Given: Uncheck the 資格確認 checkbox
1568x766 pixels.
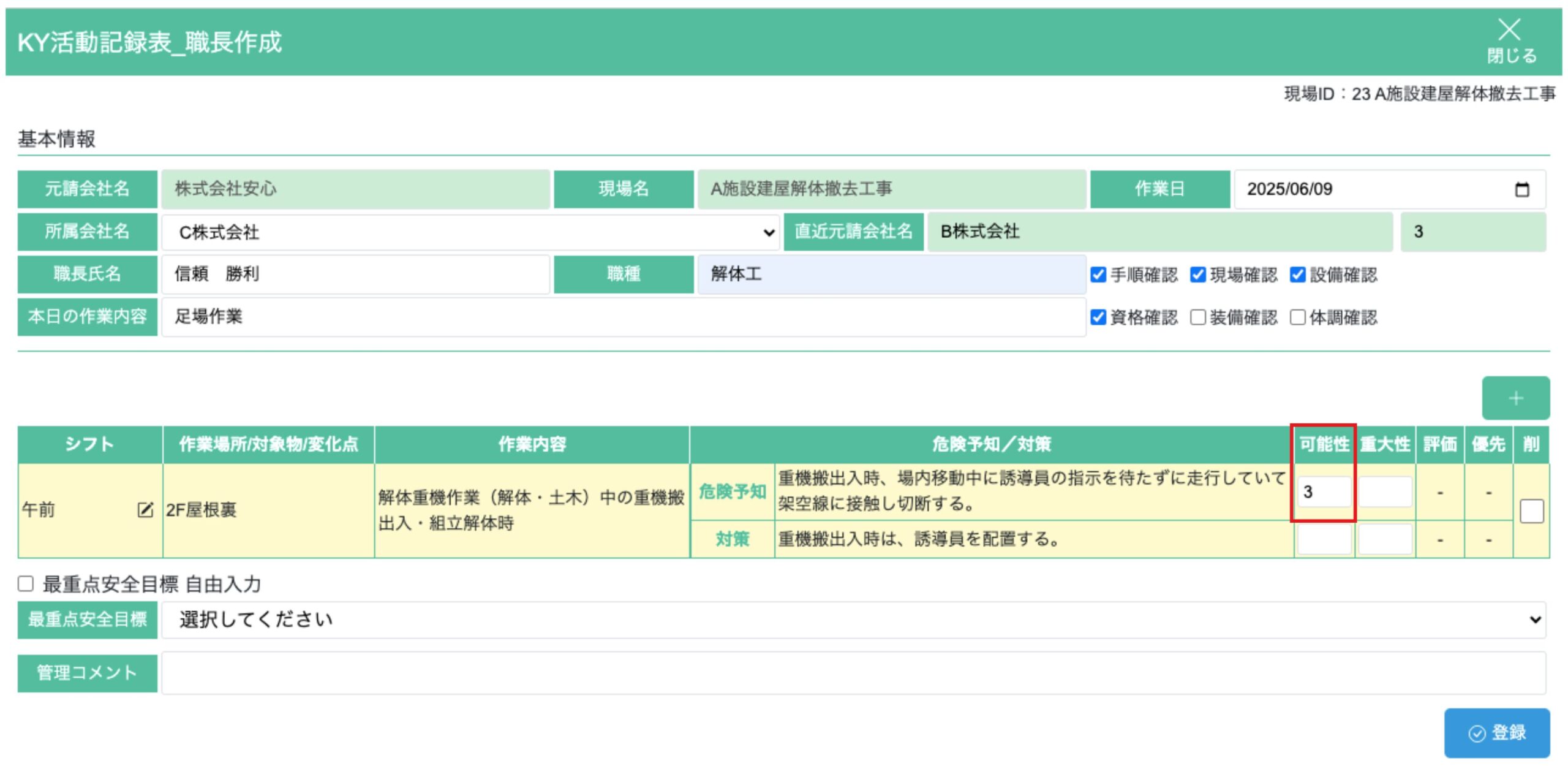Looking at the screenshot, I should pyautogui.click(x=1098, y=317).
